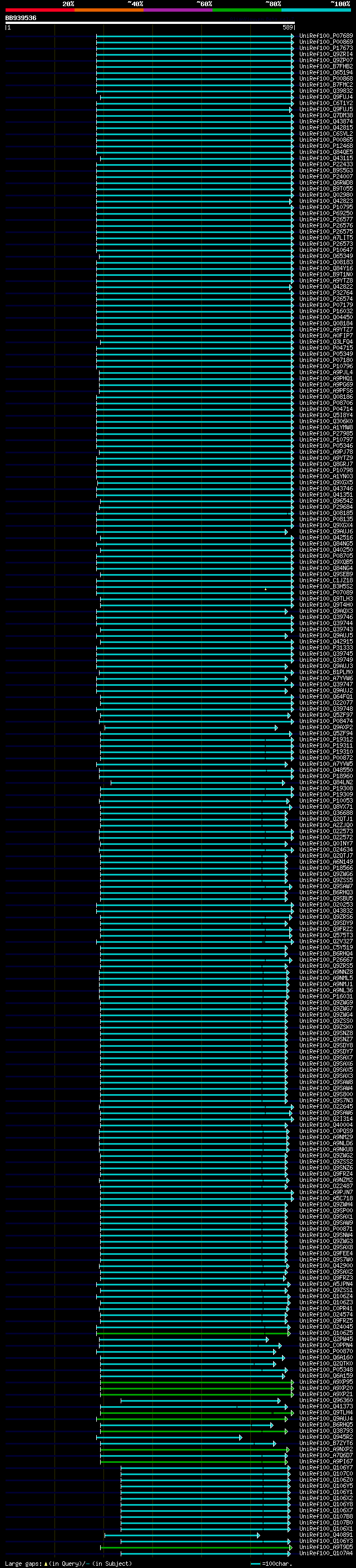
Task: Click hit label UniRef100_C5Y519
Action: click(325, 948)
